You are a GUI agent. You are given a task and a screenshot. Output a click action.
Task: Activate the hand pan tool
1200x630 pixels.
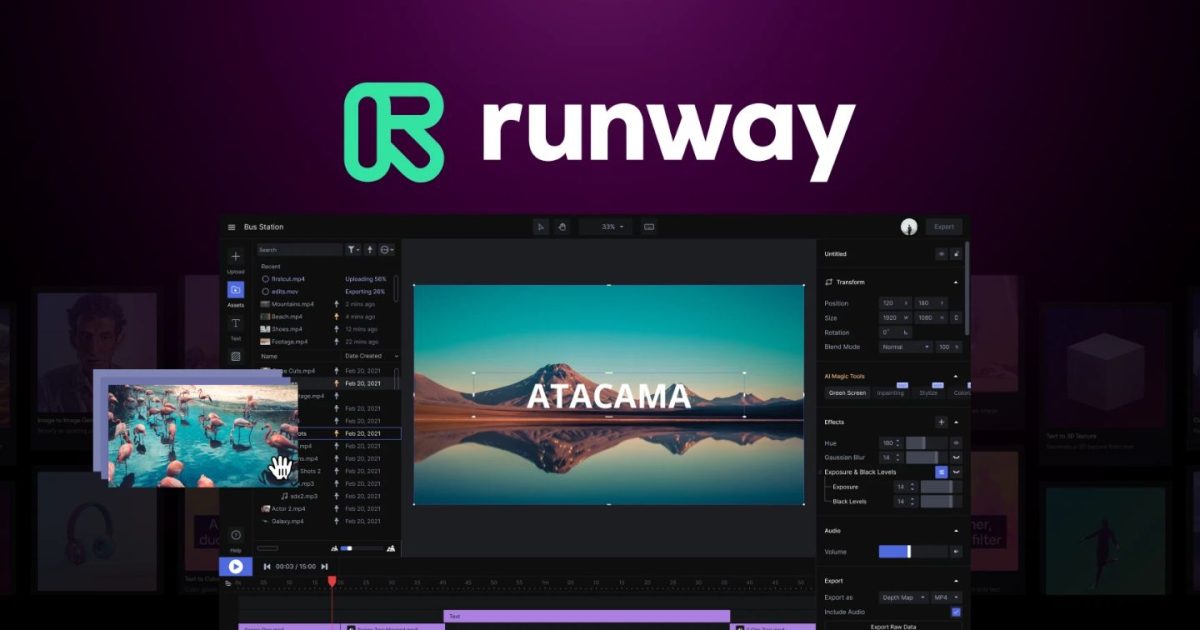[562, 227]
